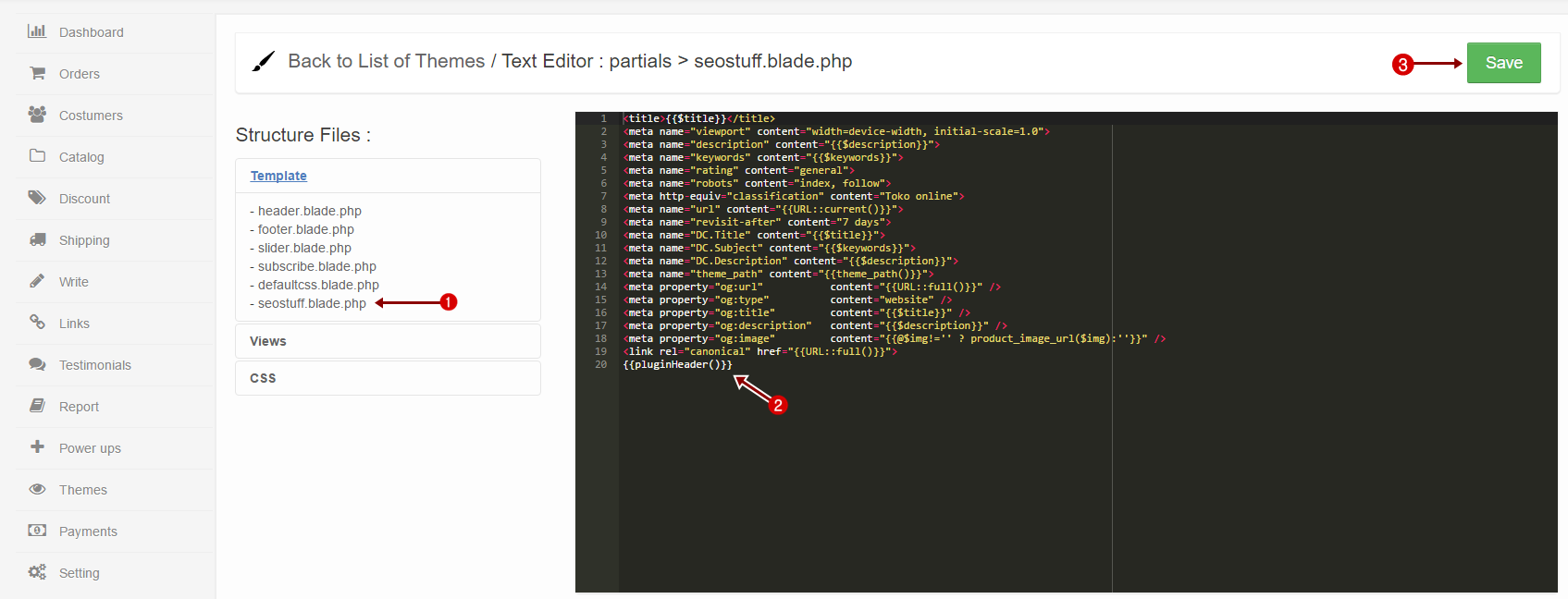Click the Testimonials chat bubbles icon

click(x=37, y=363)
